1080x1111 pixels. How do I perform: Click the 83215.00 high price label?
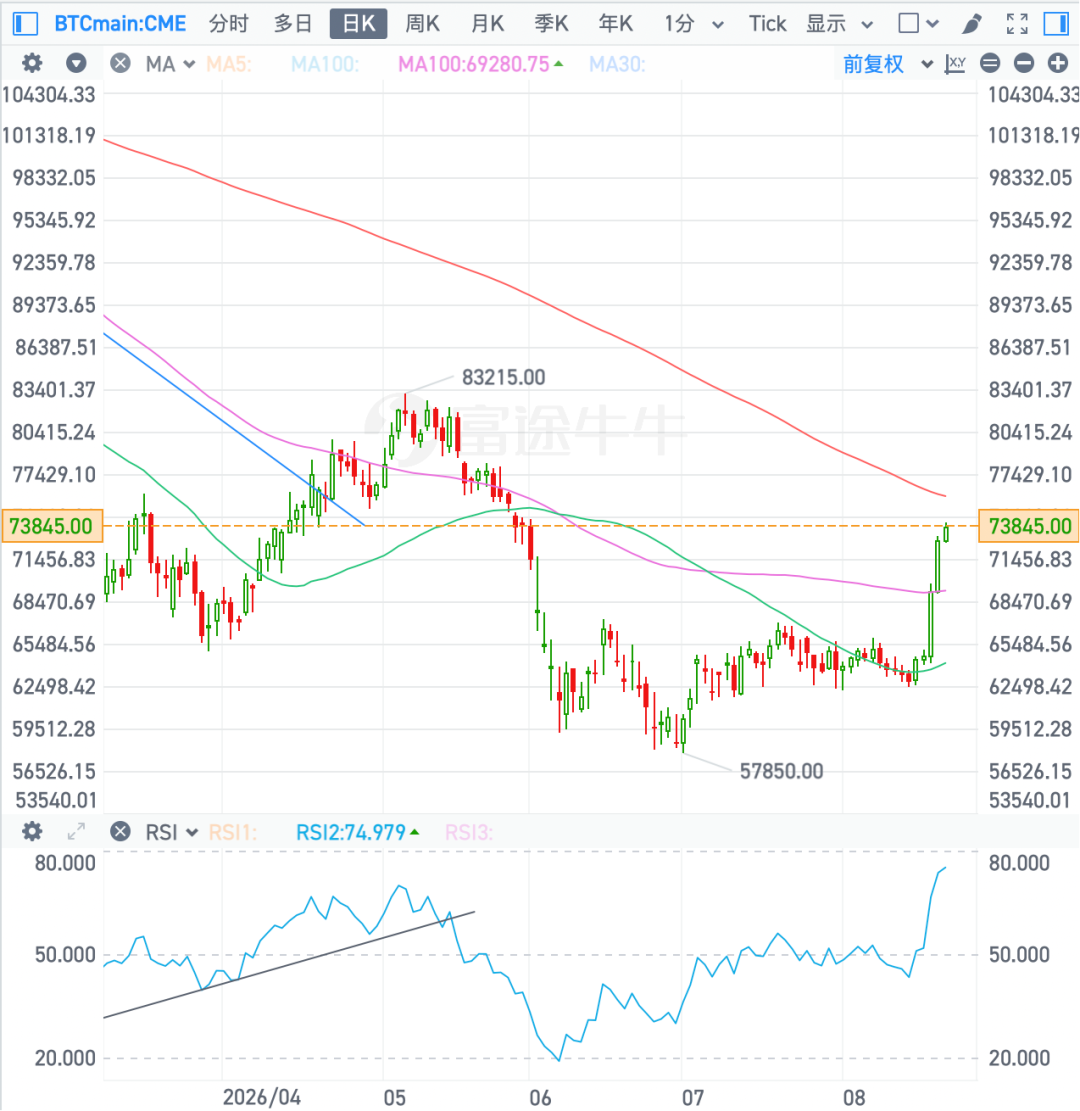pos(503,377)
